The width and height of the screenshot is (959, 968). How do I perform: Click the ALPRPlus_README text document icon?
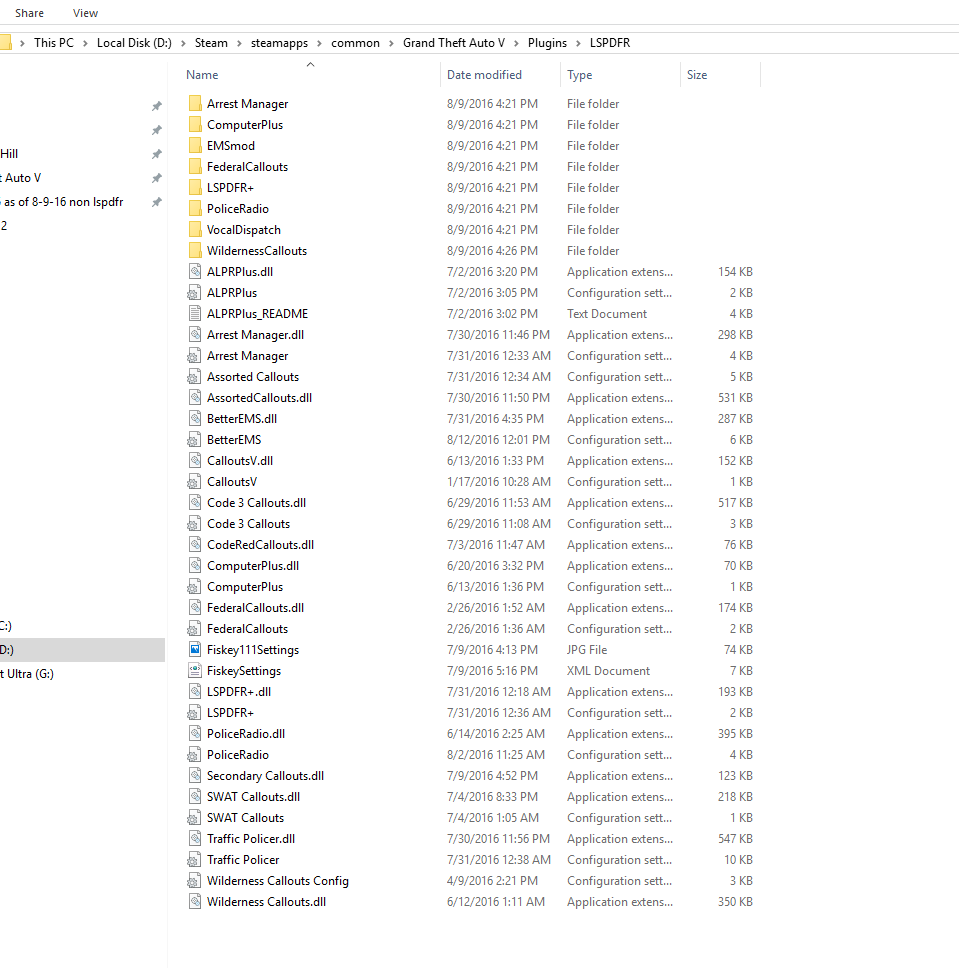pos(195,313)
